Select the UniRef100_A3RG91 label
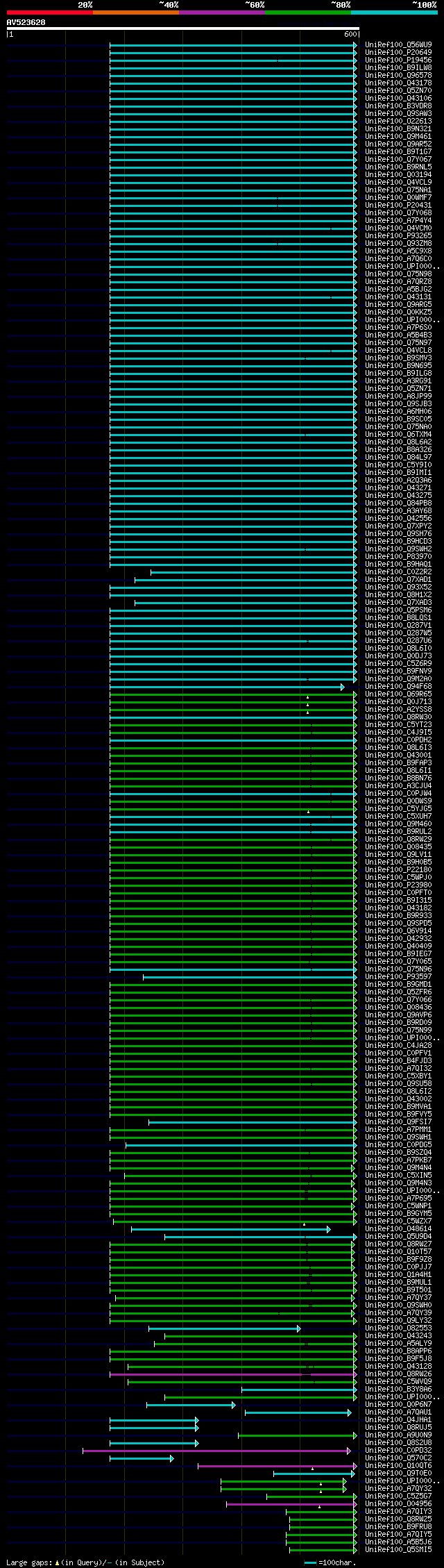Viewport: 444px width, 1568px height. (x=398, y=381)
